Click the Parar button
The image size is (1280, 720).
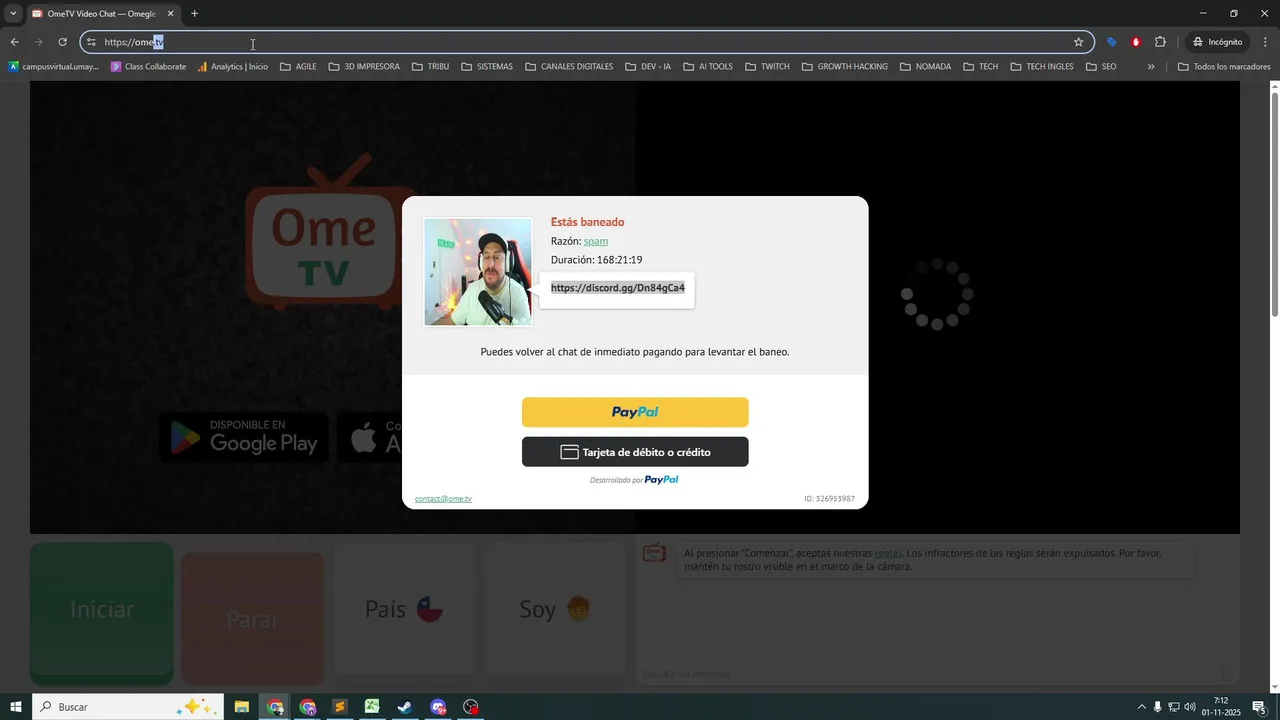[252, 619]
